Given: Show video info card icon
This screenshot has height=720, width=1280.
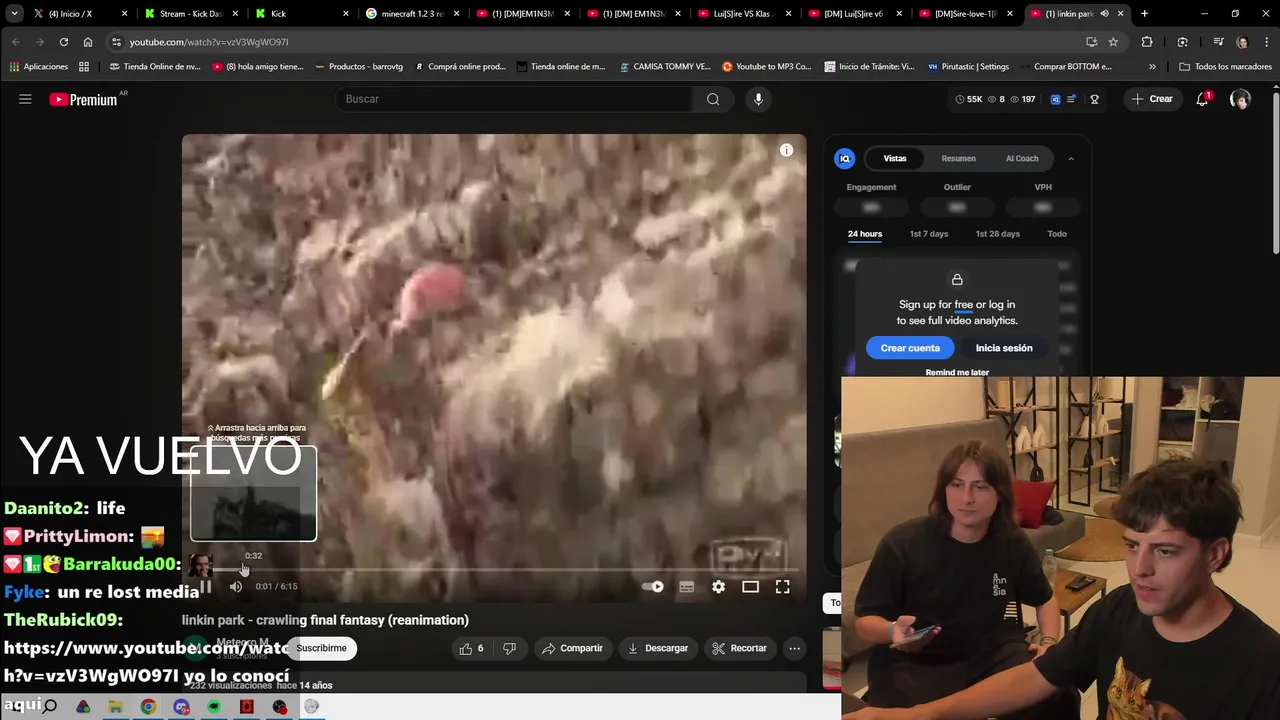Looking at the screenshot, I should tap(786, 150).
